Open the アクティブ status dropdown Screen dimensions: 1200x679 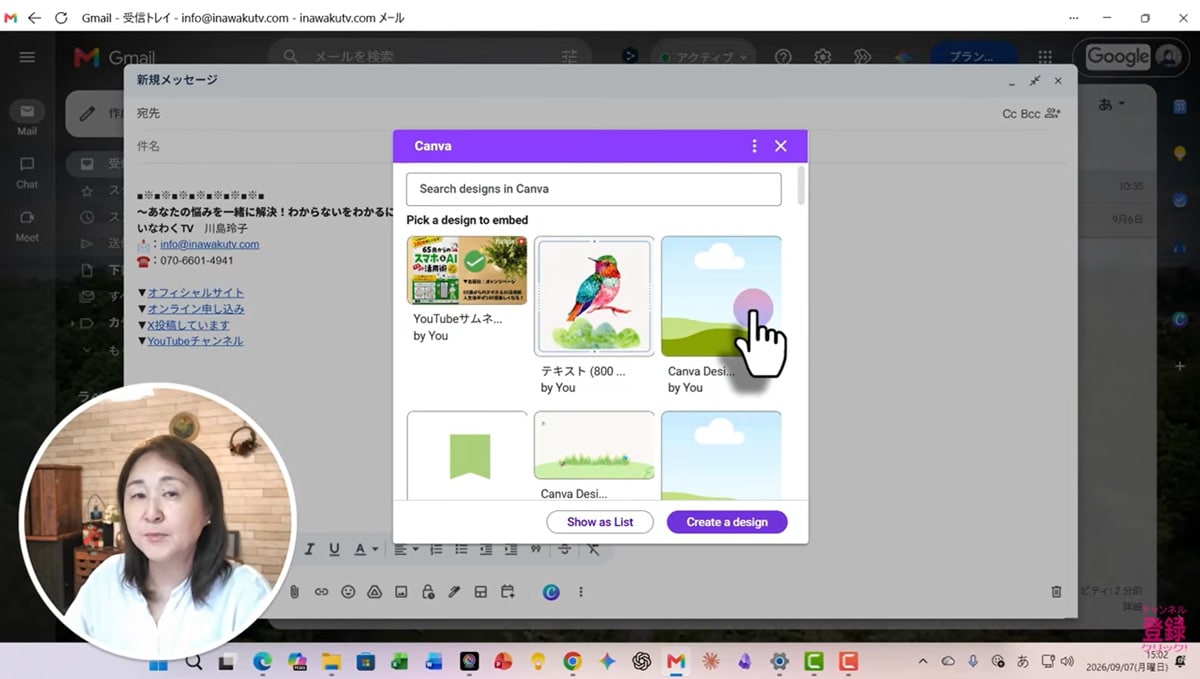[704, 57]
